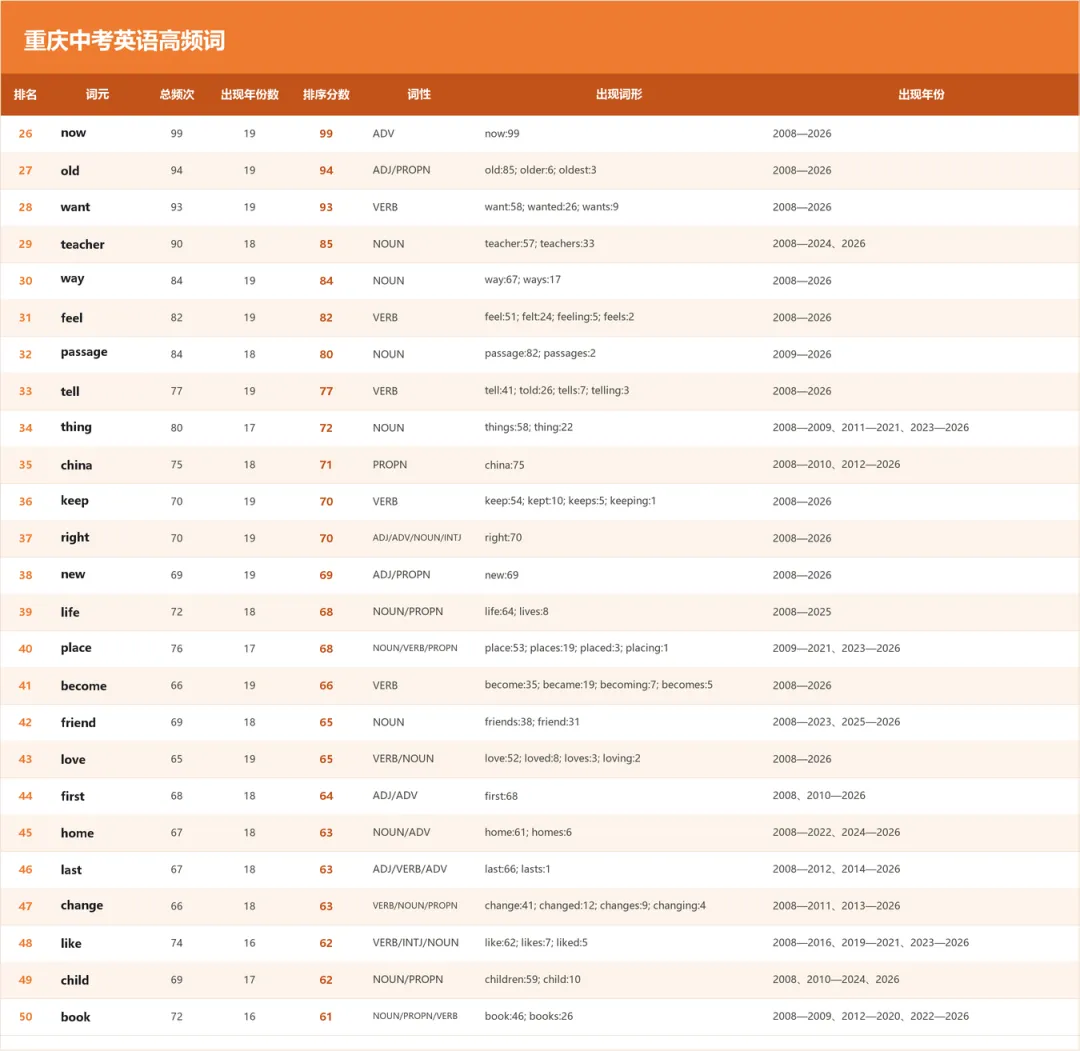Click the part of speech "ADJ/ADV/NOUN/INTJ"

(x=417, y=537)
